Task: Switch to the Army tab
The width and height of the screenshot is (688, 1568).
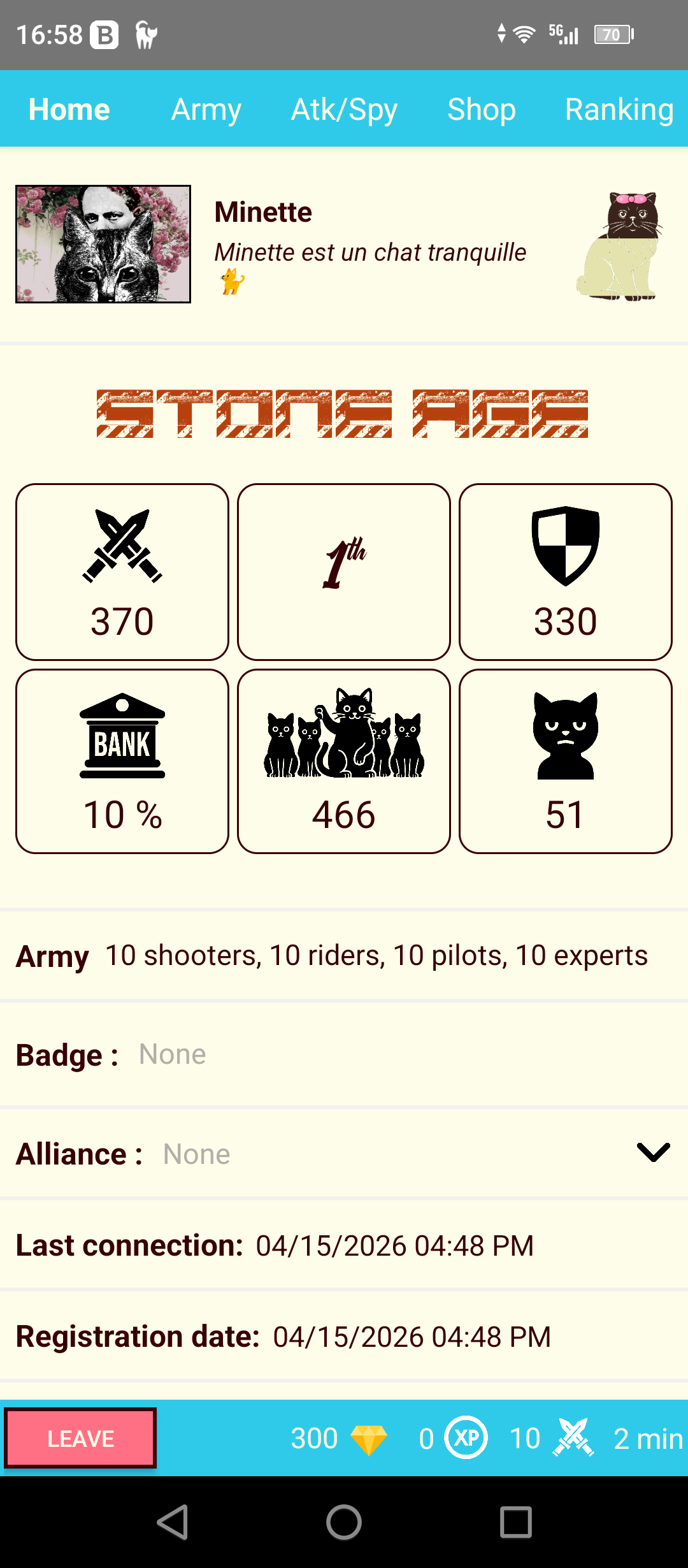Action: 206,109
